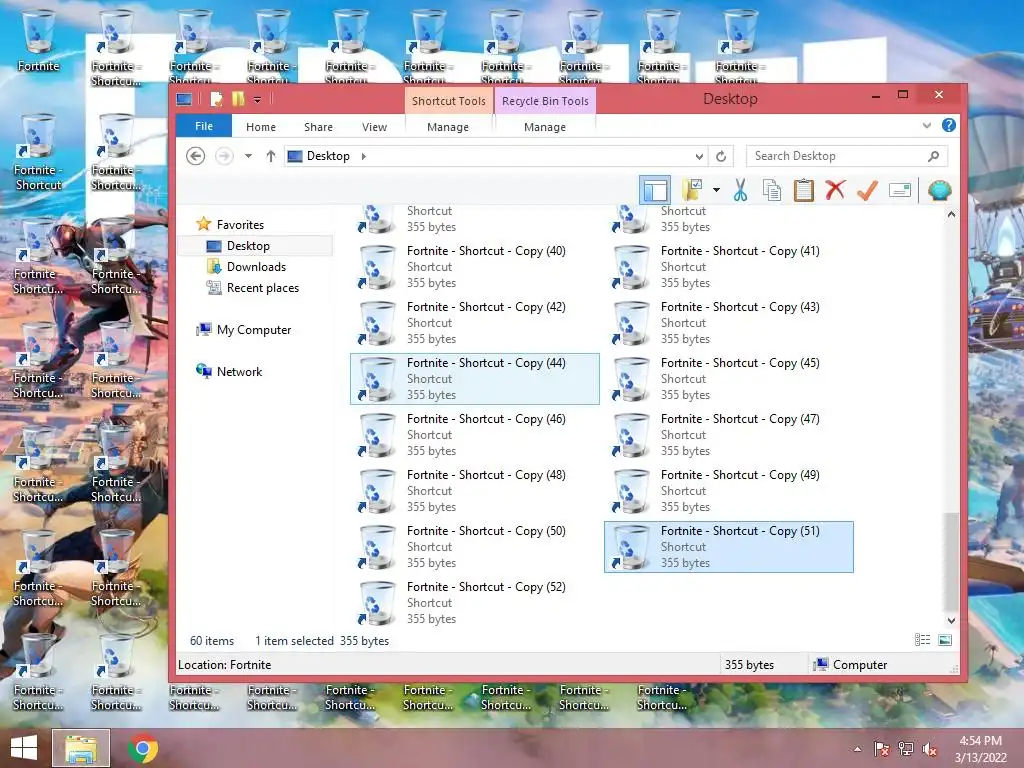Click inside the Search Desktop field
Viewport: 1024px width, 768px height.
click(x=846, y=156)
